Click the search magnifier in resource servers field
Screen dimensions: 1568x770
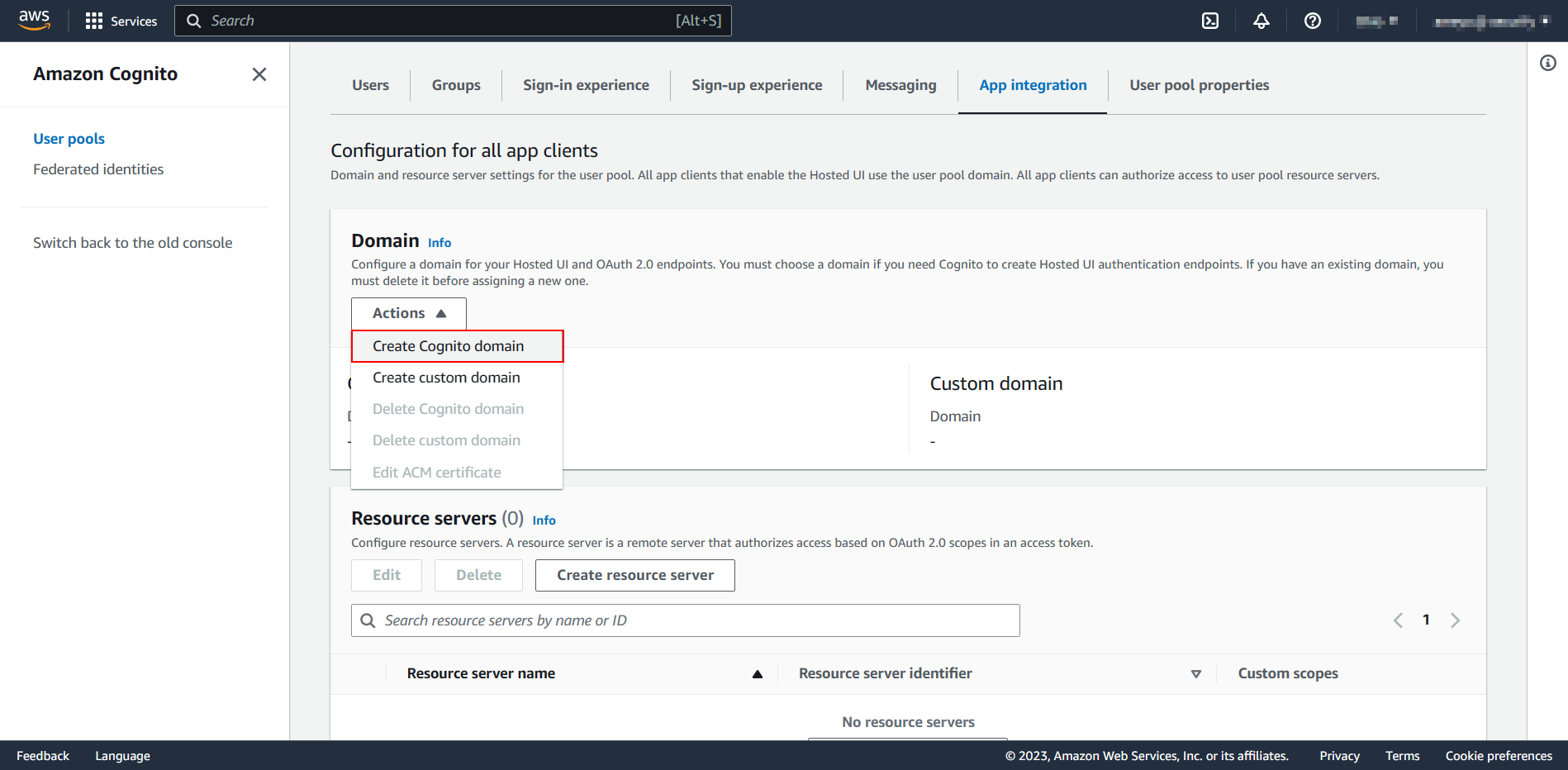(x=368, y=620)
